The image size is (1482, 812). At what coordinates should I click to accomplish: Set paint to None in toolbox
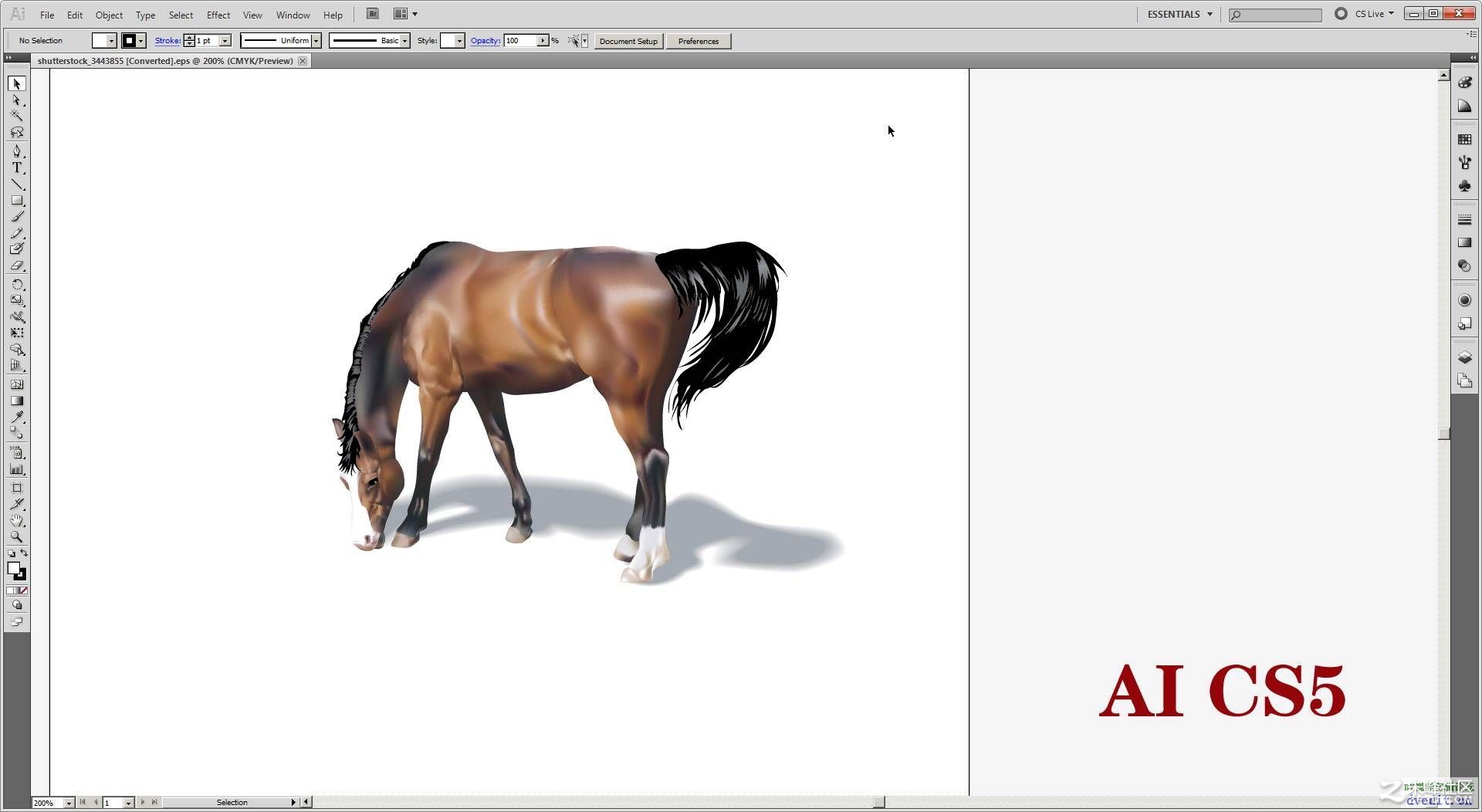[24, 590]
